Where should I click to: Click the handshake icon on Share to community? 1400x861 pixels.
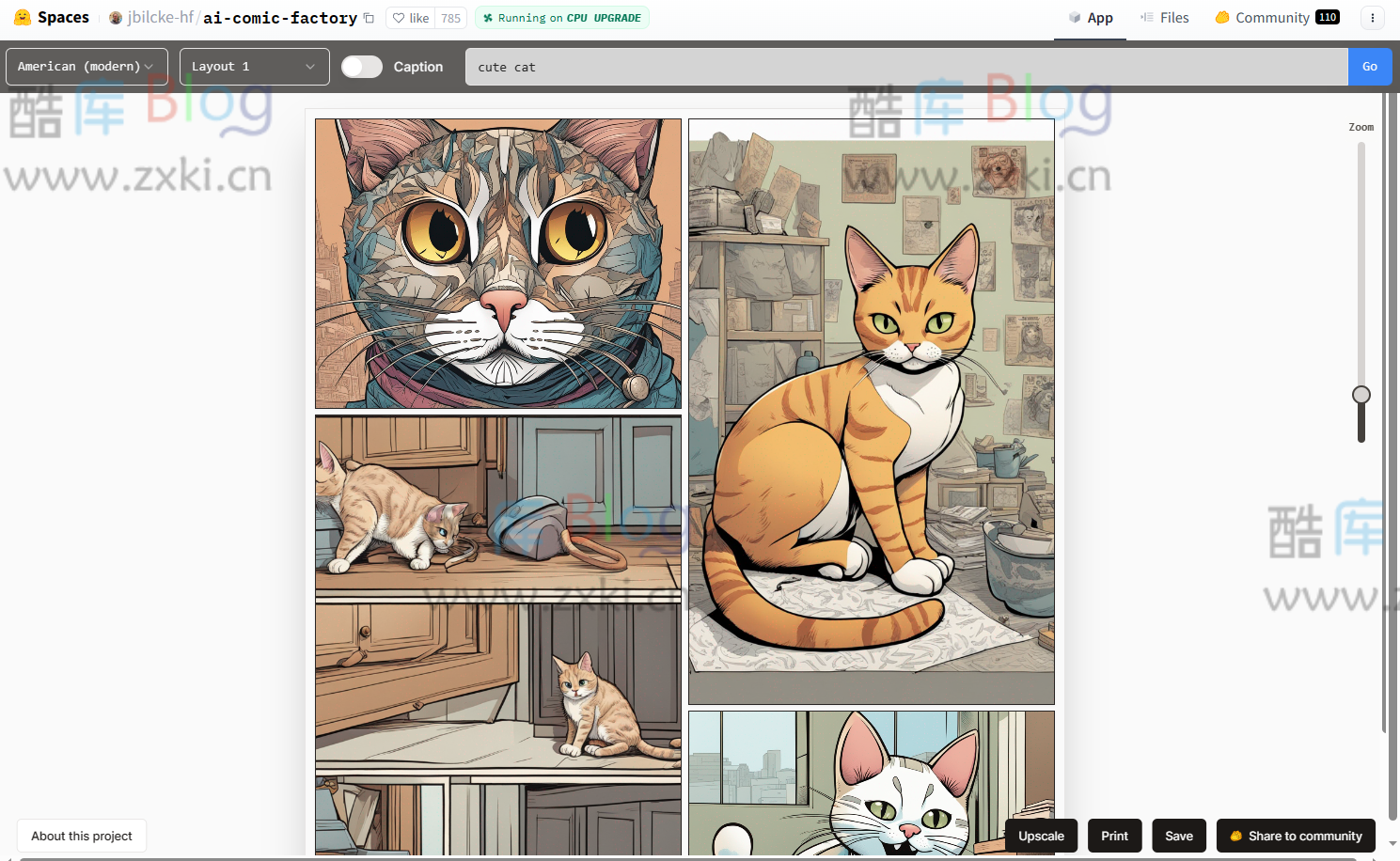click(1235, 836)
